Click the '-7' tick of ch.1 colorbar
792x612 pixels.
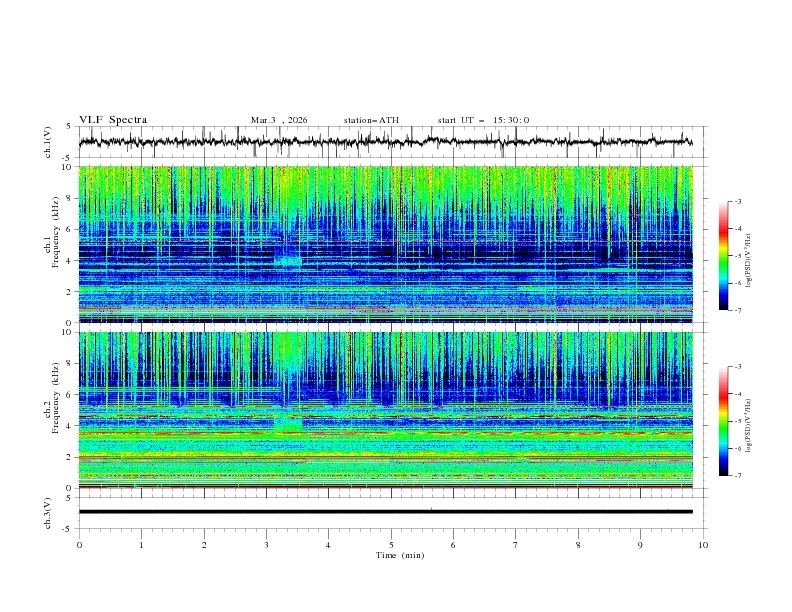737,310
